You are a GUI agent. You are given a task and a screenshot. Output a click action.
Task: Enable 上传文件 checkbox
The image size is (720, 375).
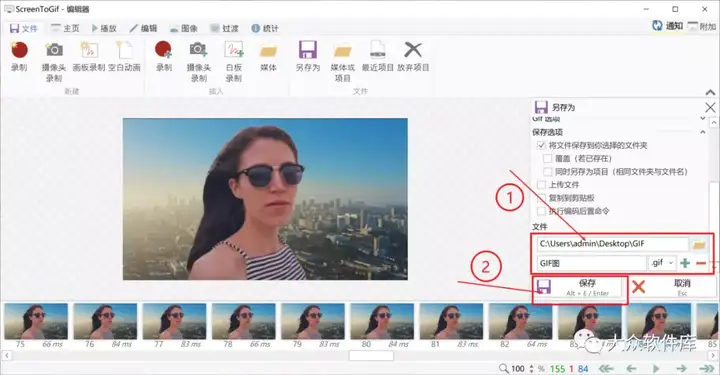tap(541, 185)
